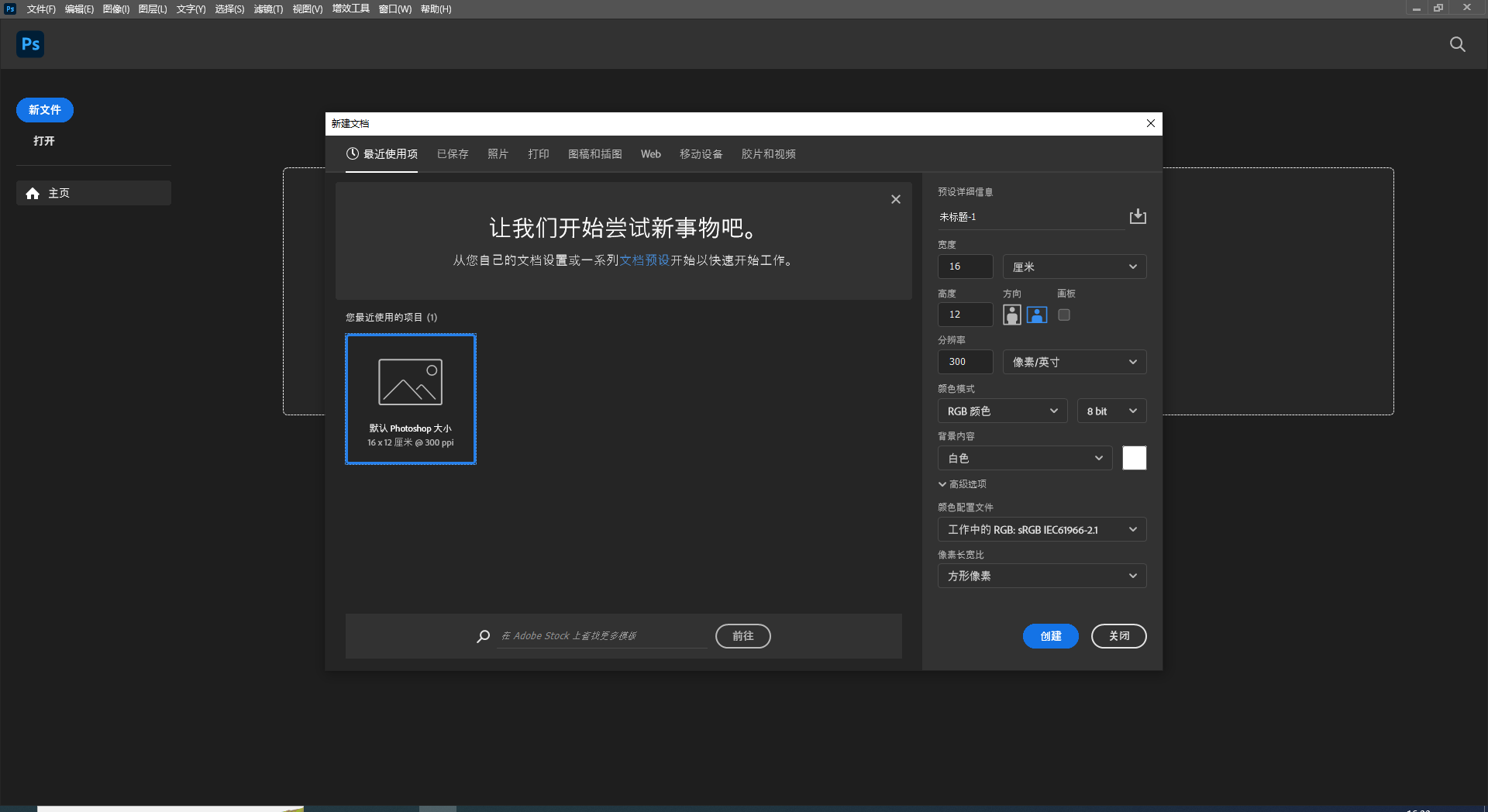Image resolution: width=1488 pixels, height=812 pixels.
Task: Switch to the 移动设备 tab
Action: [x=700, y=153]
